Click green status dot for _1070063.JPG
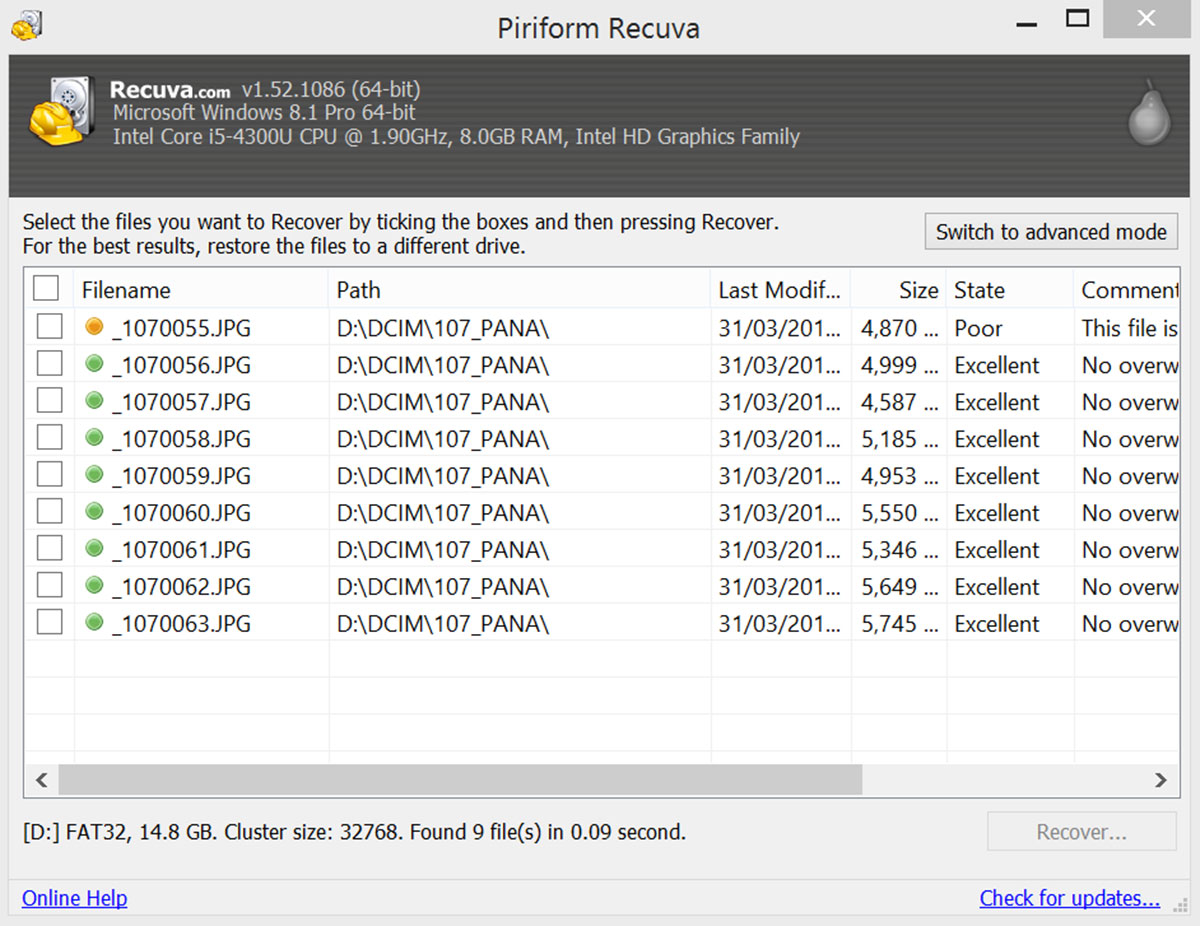Viewport: 1200px width, 926px height. point(95,623)
